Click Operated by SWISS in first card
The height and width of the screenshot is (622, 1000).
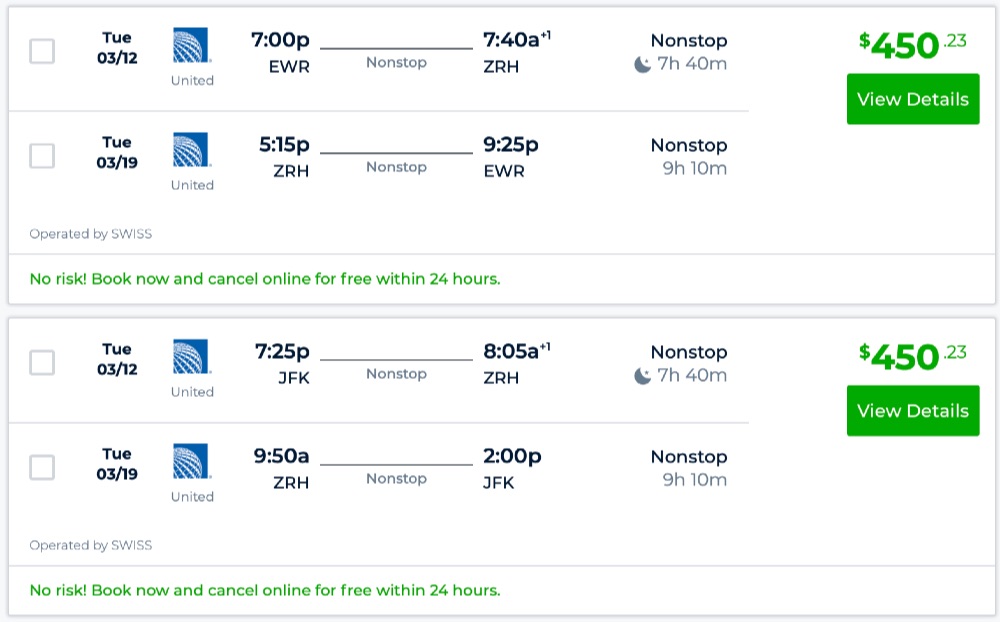91,234
